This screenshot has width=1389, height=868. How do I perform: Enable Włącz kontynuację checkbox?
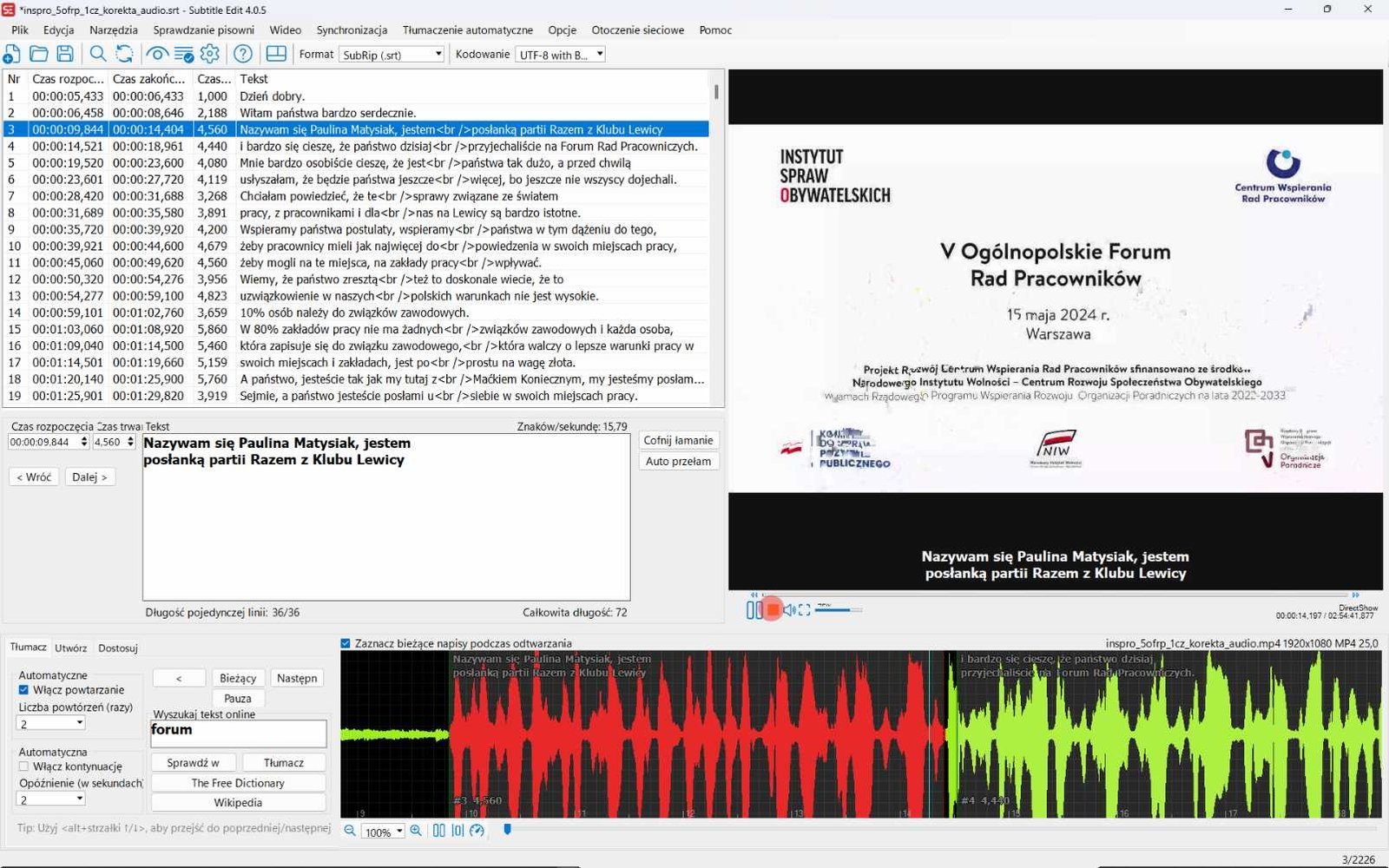[x=23, y=766]
